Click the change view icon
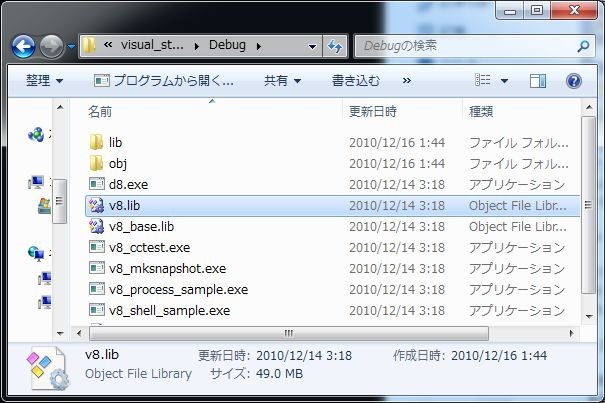605x403 pixels. (x=483, y=80)
